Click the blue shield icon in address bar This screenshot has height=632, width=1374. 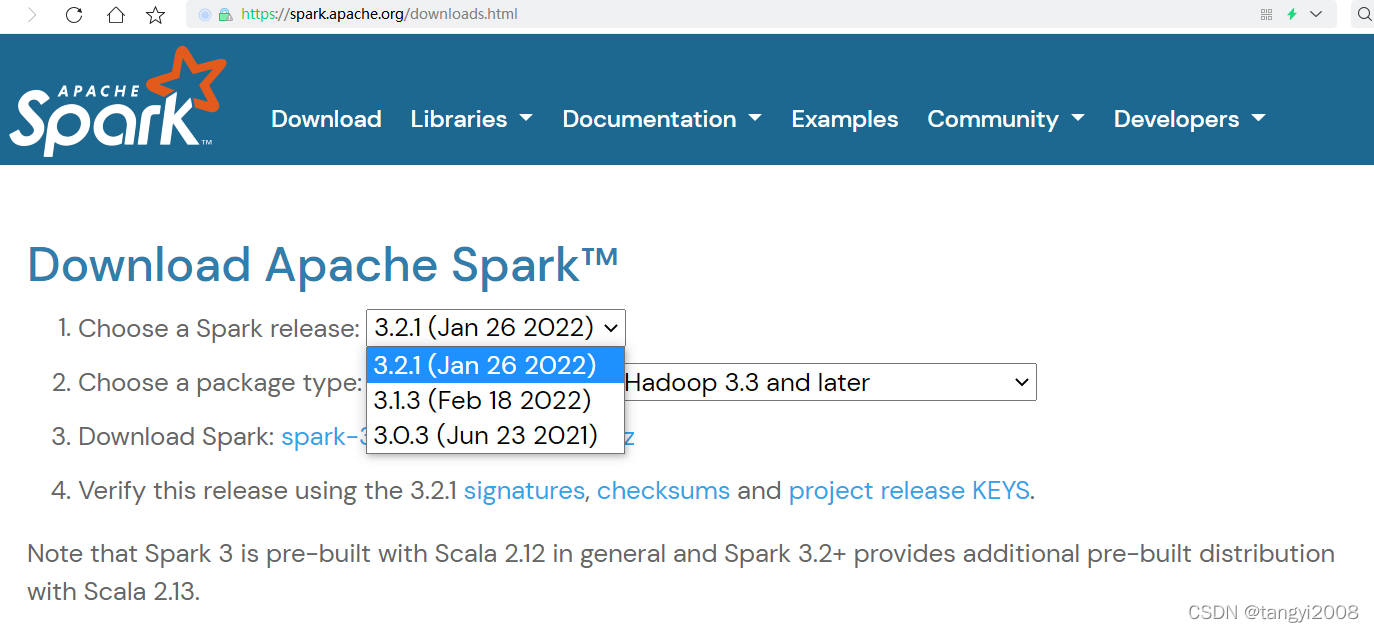pos(205,15)
